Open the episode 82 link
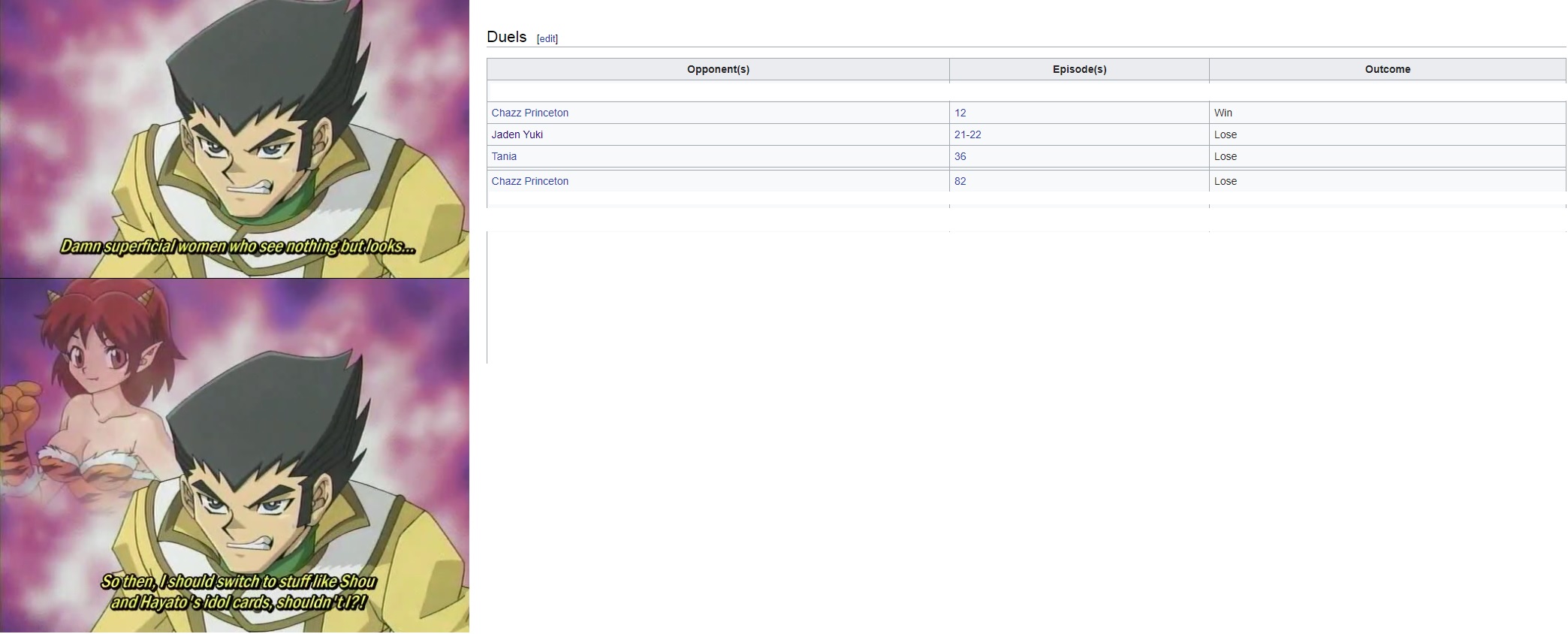This screenshot has height=634, width=1568. (960, 181)
